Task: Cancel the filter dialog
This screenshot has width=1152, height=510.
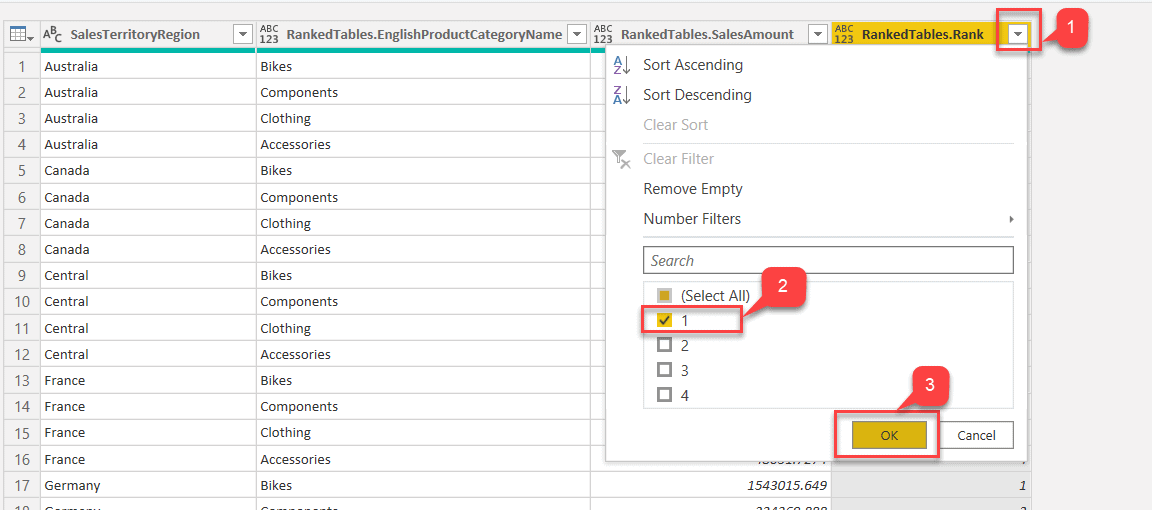Action: pyautogui.click(x=976, y=435)
